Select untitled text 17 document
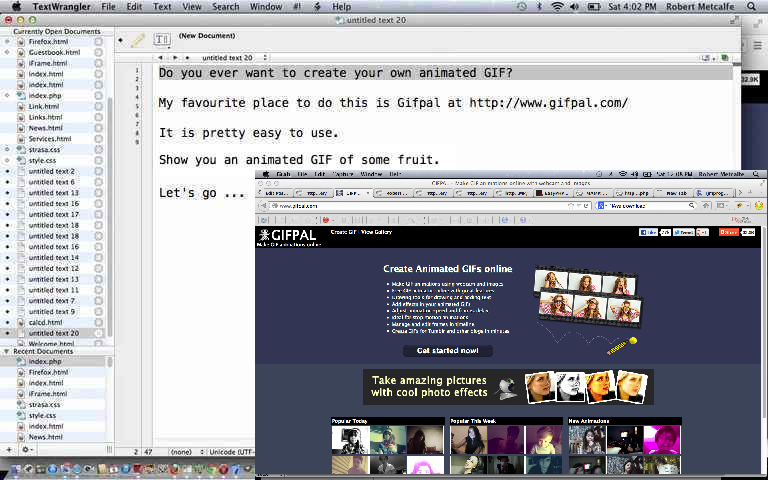Image resolution: width=768 pixels, height=480 pixels. (x=53, y=214)
